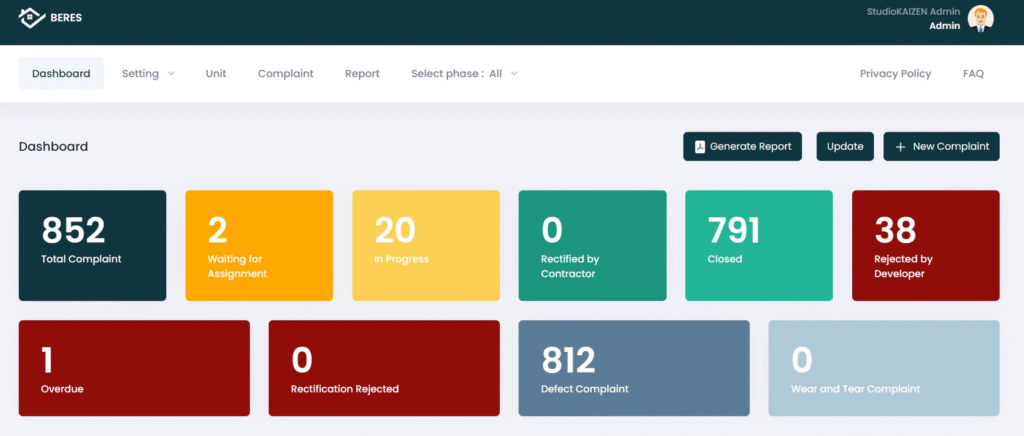Image resolution: width=1024 pixels, height=436 pixels.
Task: Open the Waiting for Assignment card
Action: click(259, 245)
